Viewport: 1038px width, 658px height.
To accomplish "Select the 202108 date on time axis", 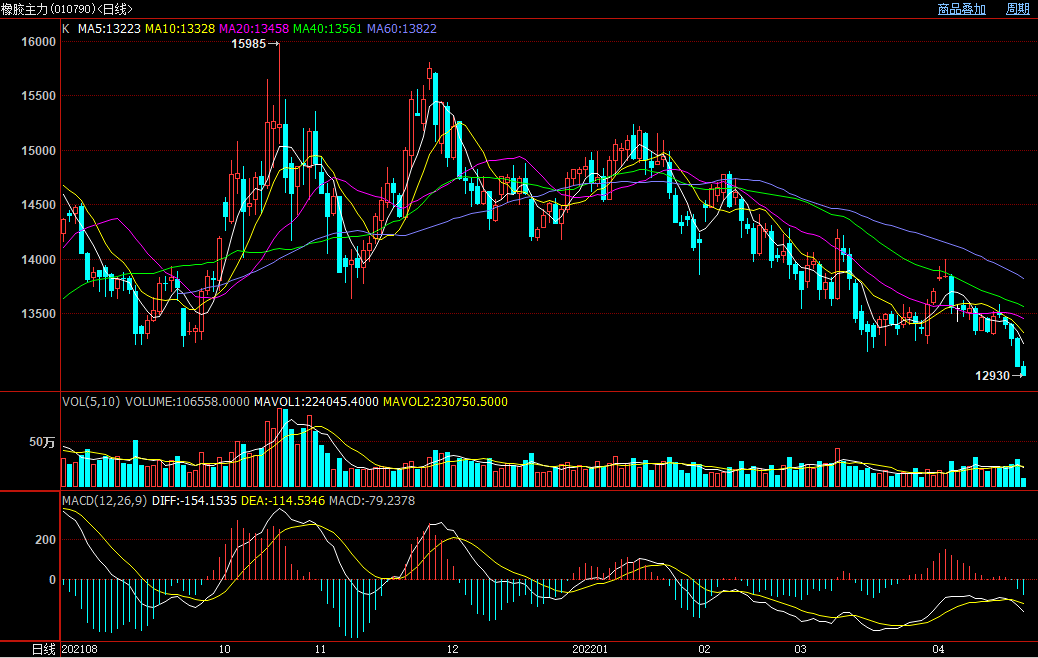I will point(80,649).
